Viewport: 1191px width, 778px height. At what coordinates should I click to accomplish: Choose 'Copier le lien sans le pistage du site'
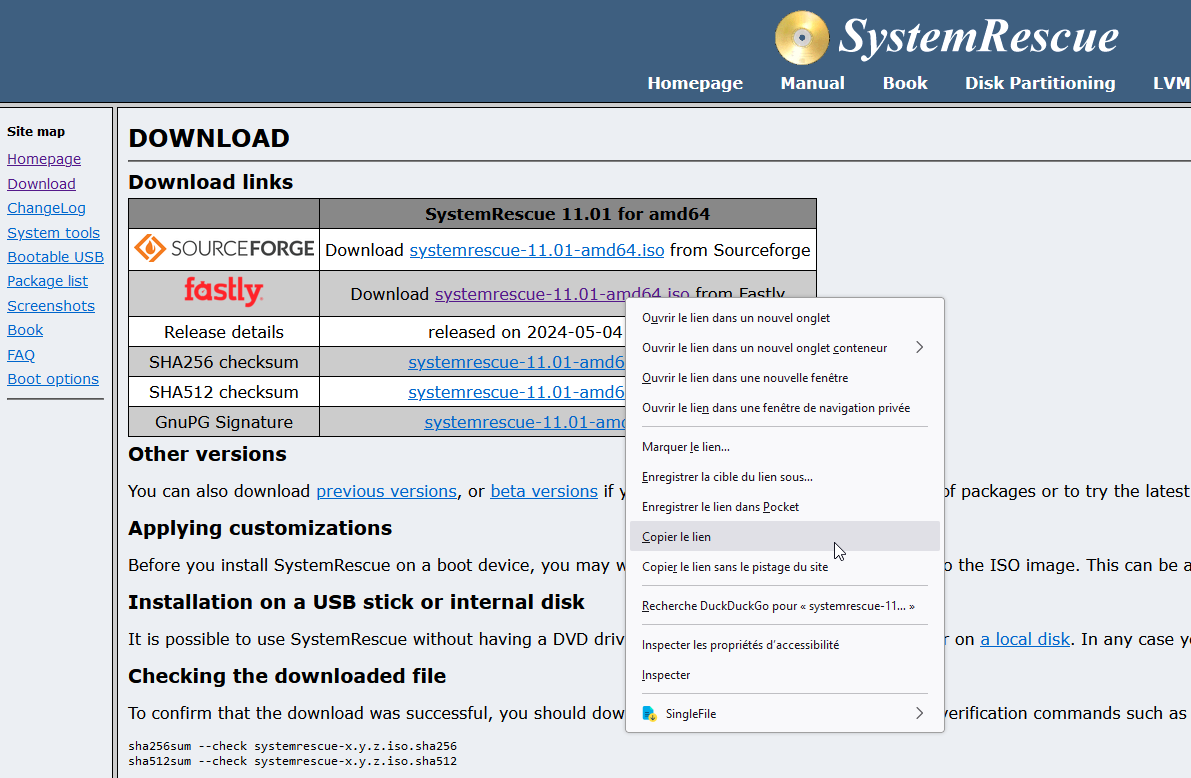click(x=785, y=567)
